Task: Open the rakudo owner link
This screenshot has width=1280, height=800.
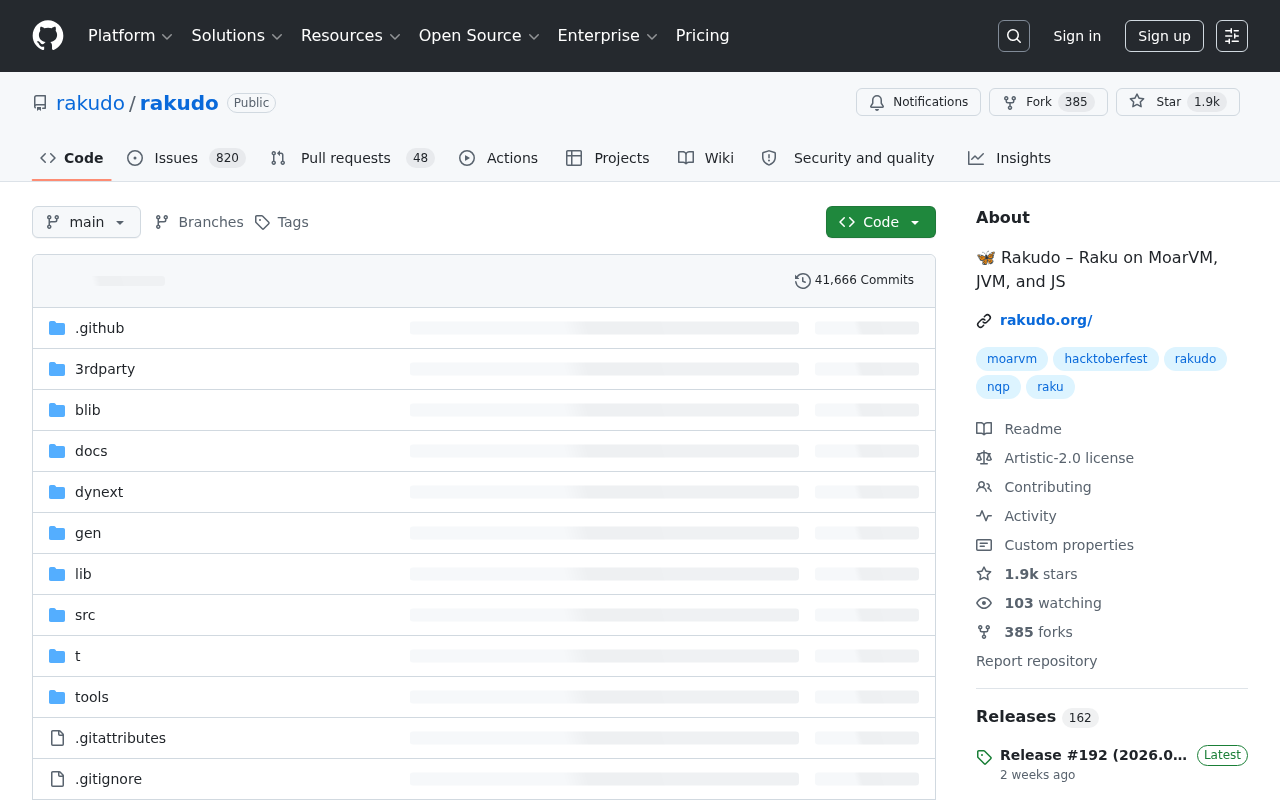Action: coord(90,103)
